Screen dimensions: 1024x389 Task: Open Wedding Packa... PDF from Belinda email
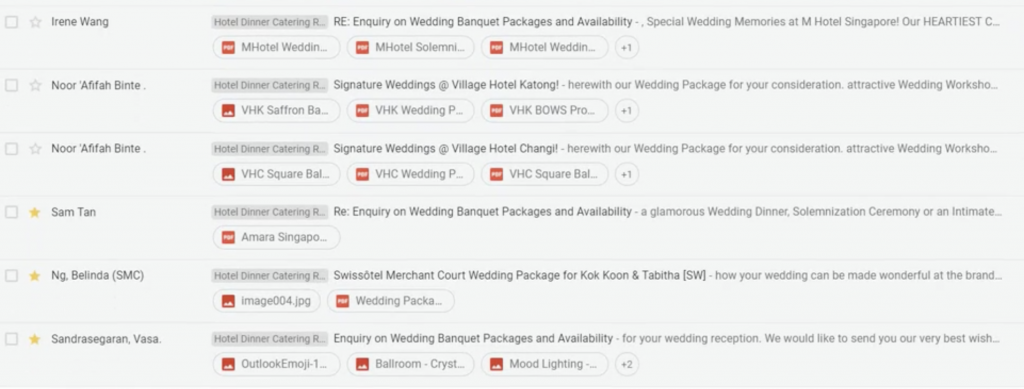[391, 301]
